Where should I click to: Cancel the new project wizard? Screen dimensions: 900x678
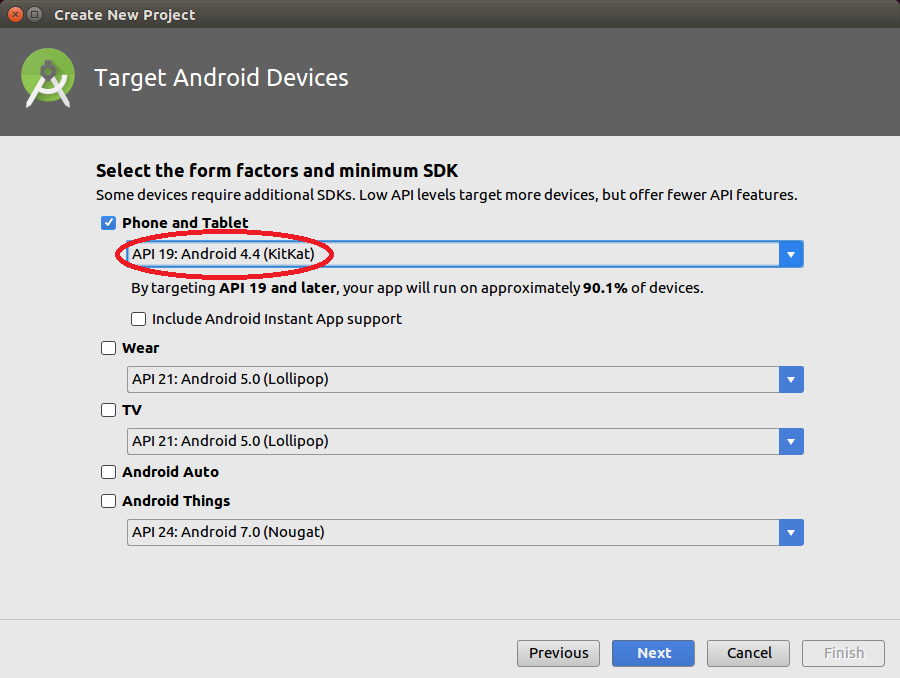point(748,653)
